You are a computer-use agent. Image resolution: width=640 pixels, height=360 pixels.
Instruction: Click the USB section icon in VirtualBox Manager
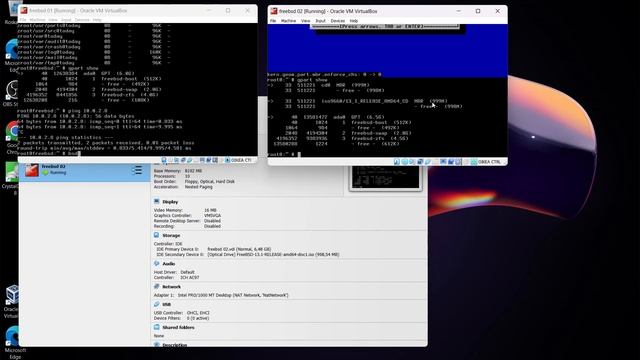[x=157, y=304]
